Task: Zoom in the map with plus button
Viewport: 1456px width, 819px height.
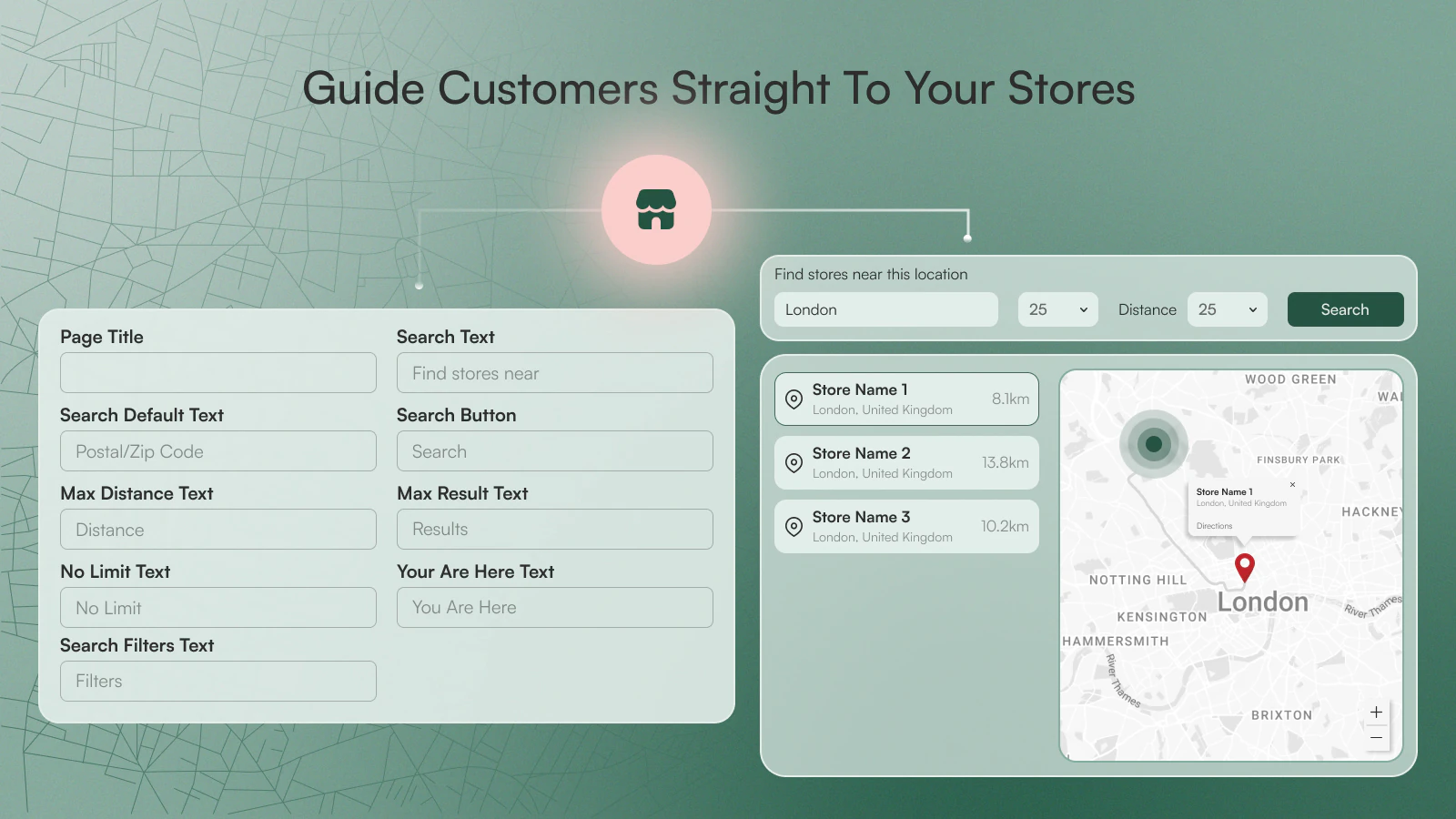Action: [x=1376, y=713]
